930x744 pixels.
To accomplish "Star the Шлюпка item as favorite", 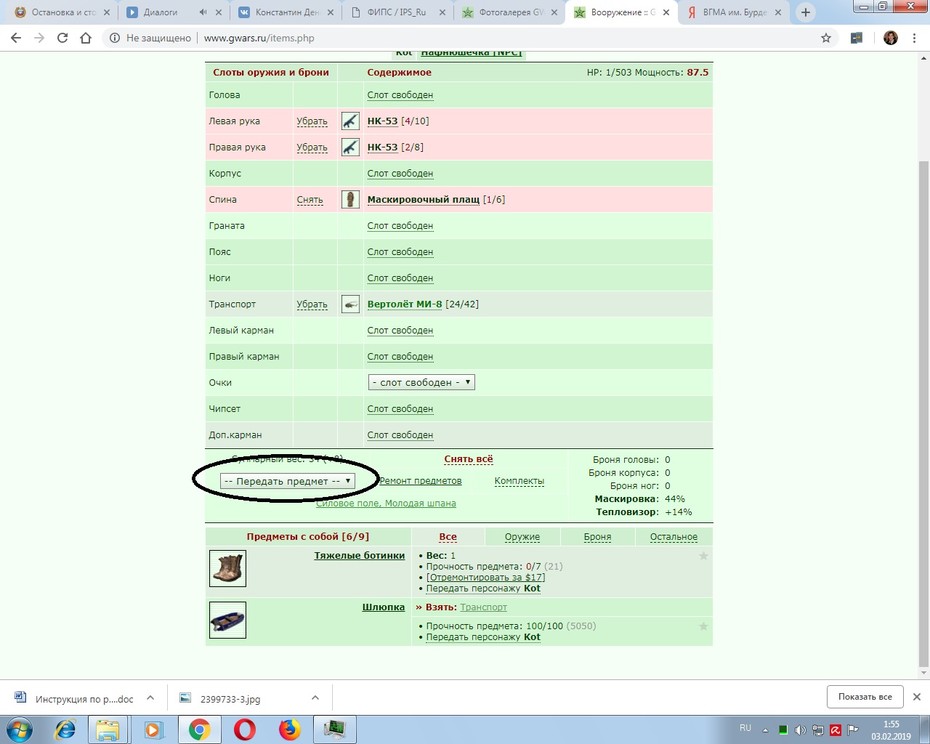I will click(x=703, y=627).
